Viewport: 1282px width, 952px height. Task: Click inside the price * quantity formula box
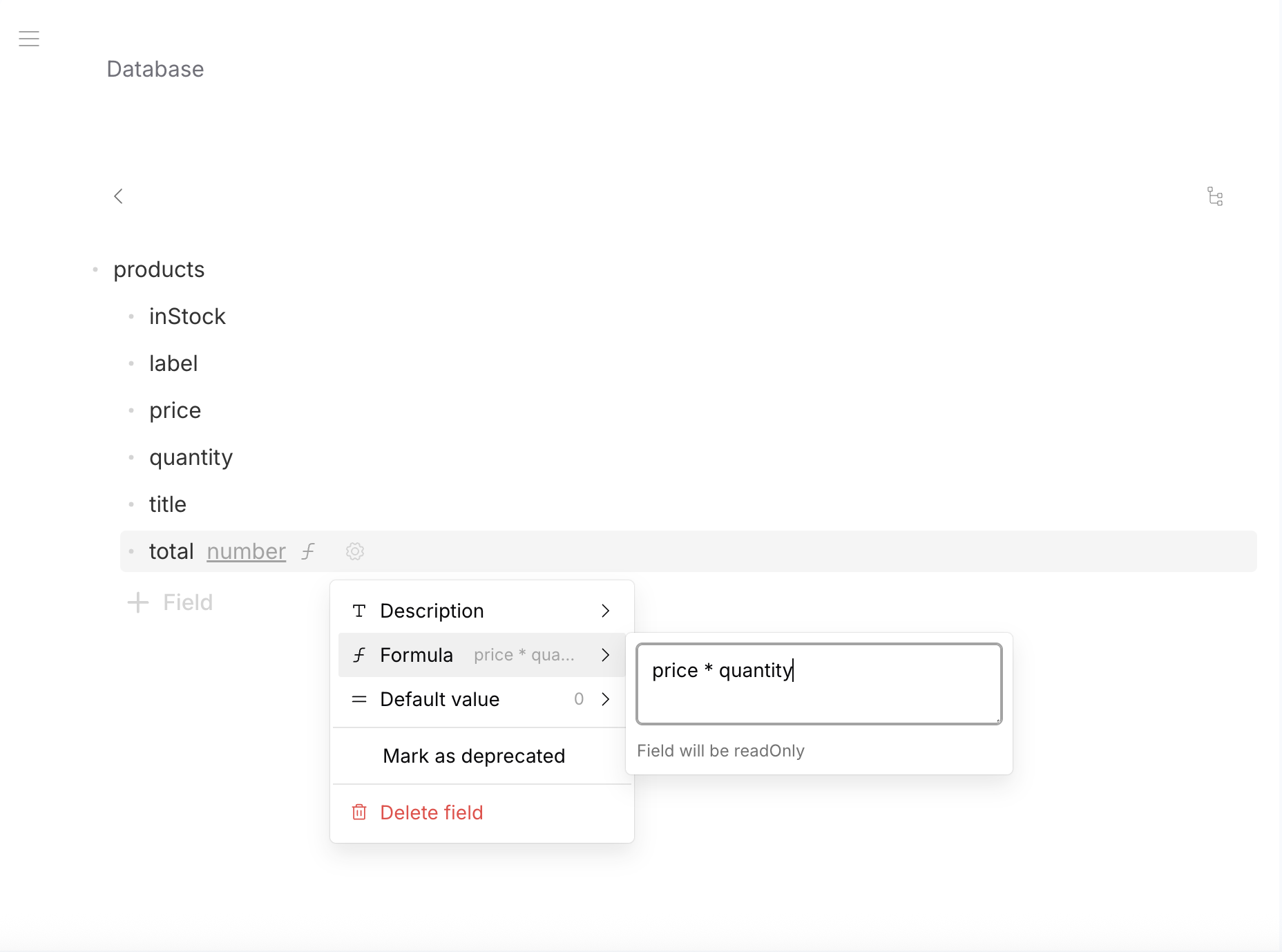(819, 683)
